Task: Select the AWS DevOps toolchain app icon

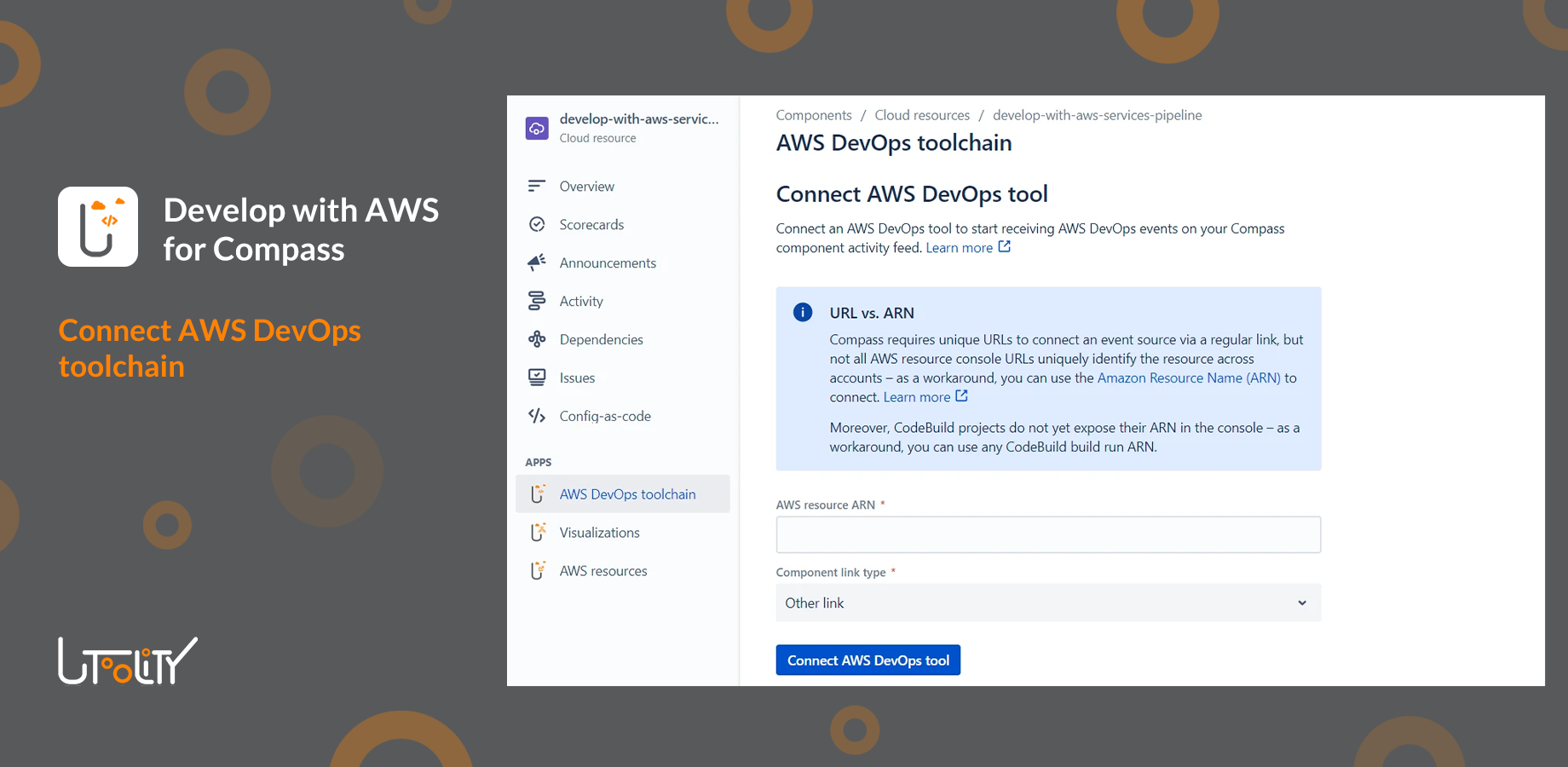Action: coord(538,493)
